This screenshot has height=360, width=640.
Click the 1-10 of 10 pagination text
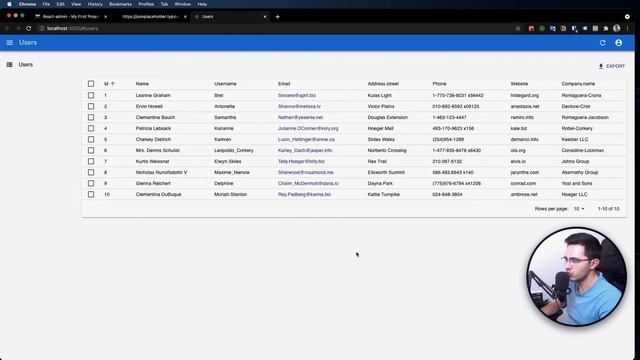[608, 209]
